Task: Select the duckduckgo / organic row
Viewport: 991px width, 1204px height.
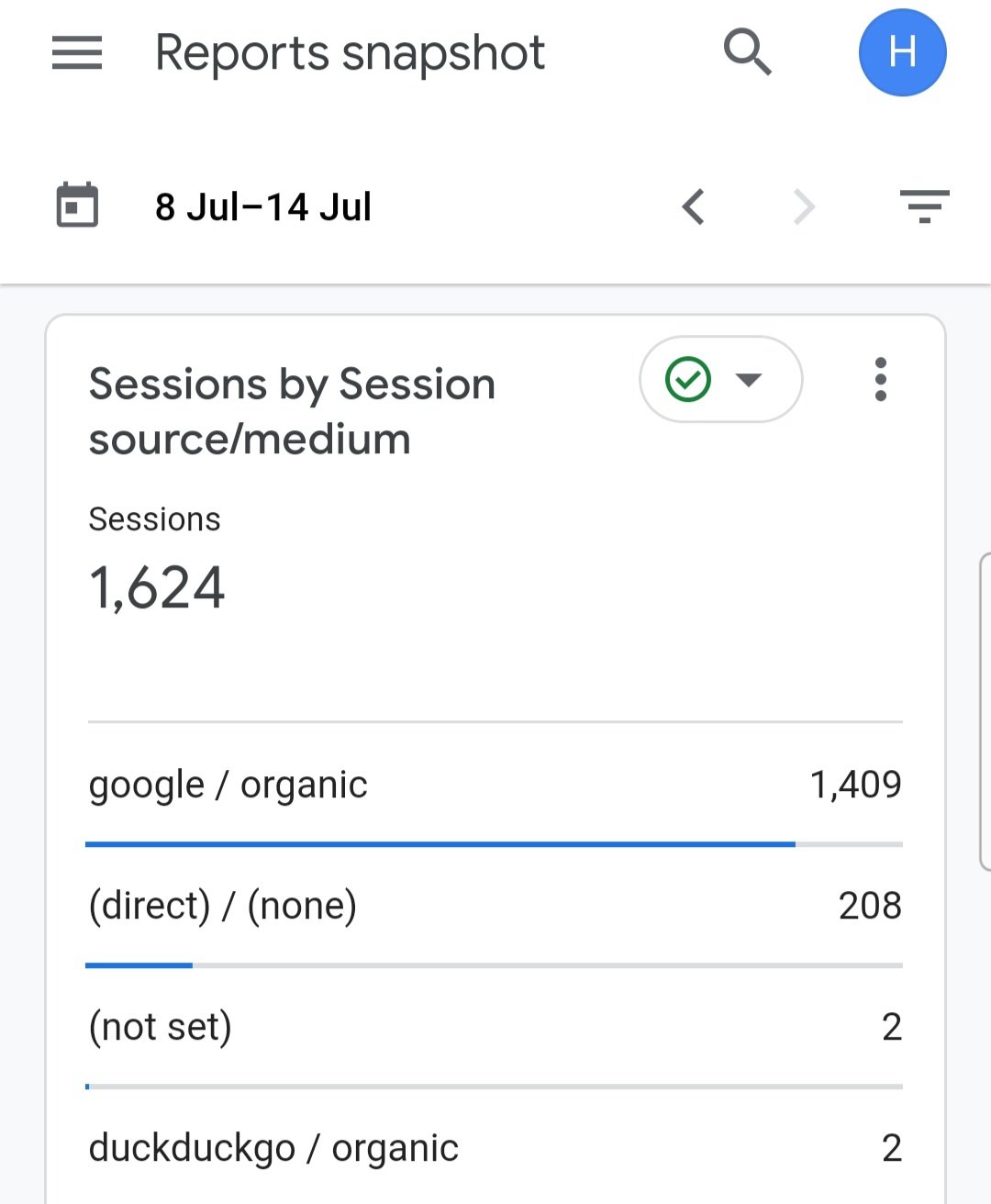Action: click(495, 1148)
